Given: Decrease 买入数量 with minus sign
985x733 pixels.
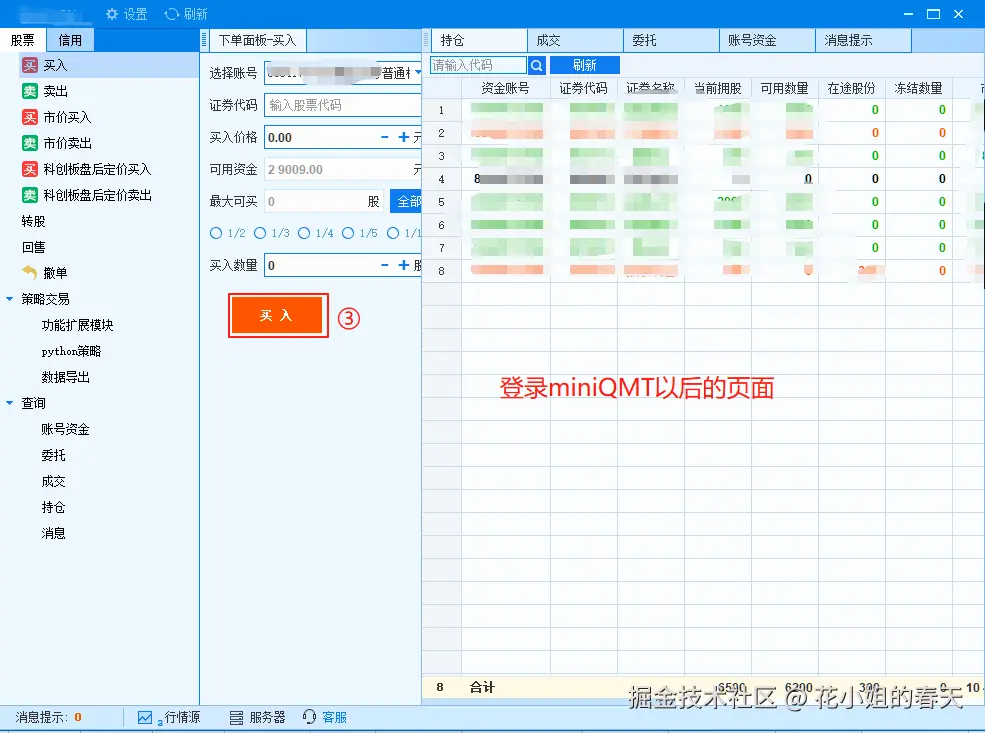Looking at the screenshot, I should click(384, 265).
